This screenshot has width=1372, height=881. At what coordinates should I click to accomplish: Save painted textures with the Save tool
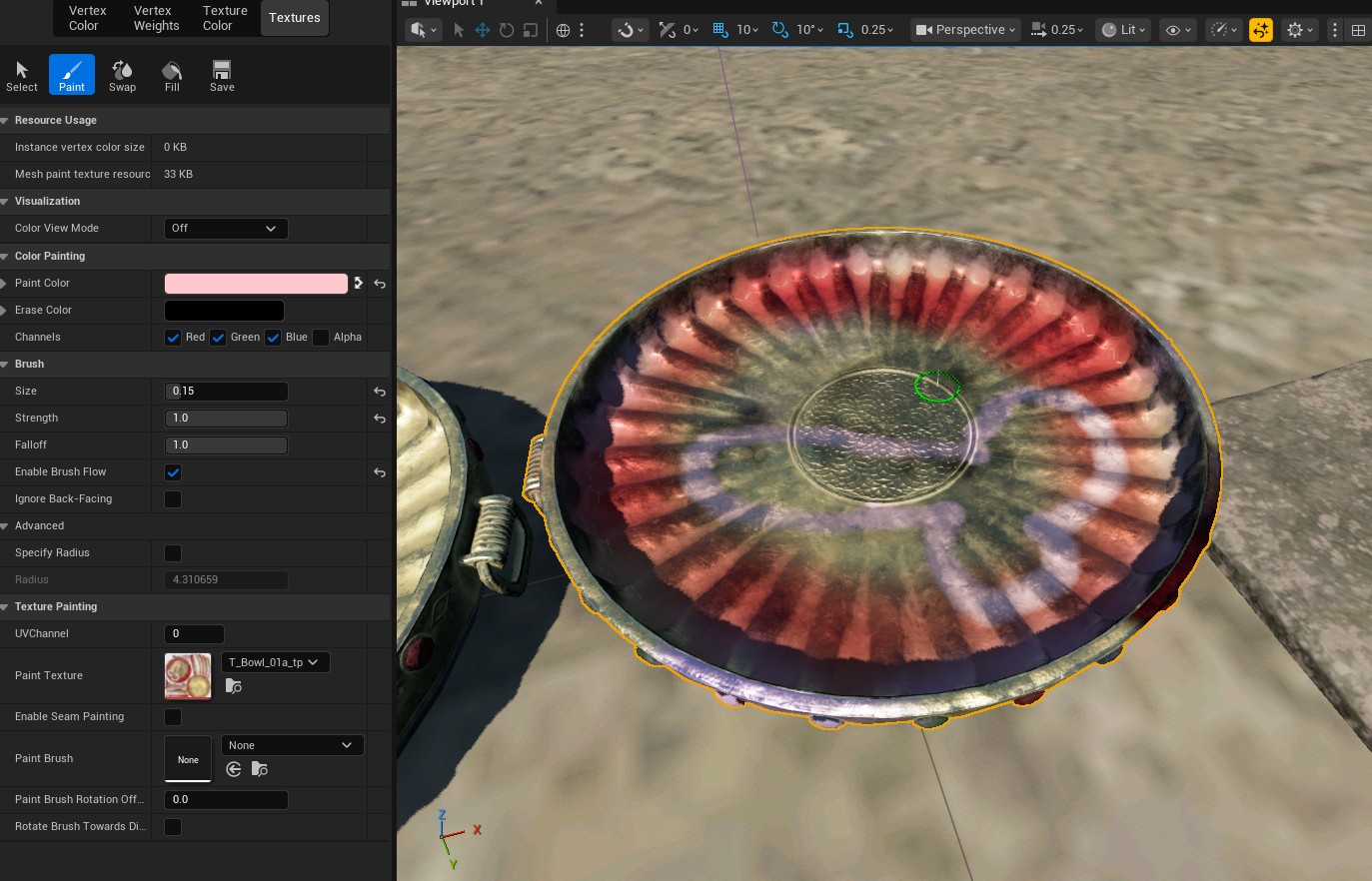222,75
